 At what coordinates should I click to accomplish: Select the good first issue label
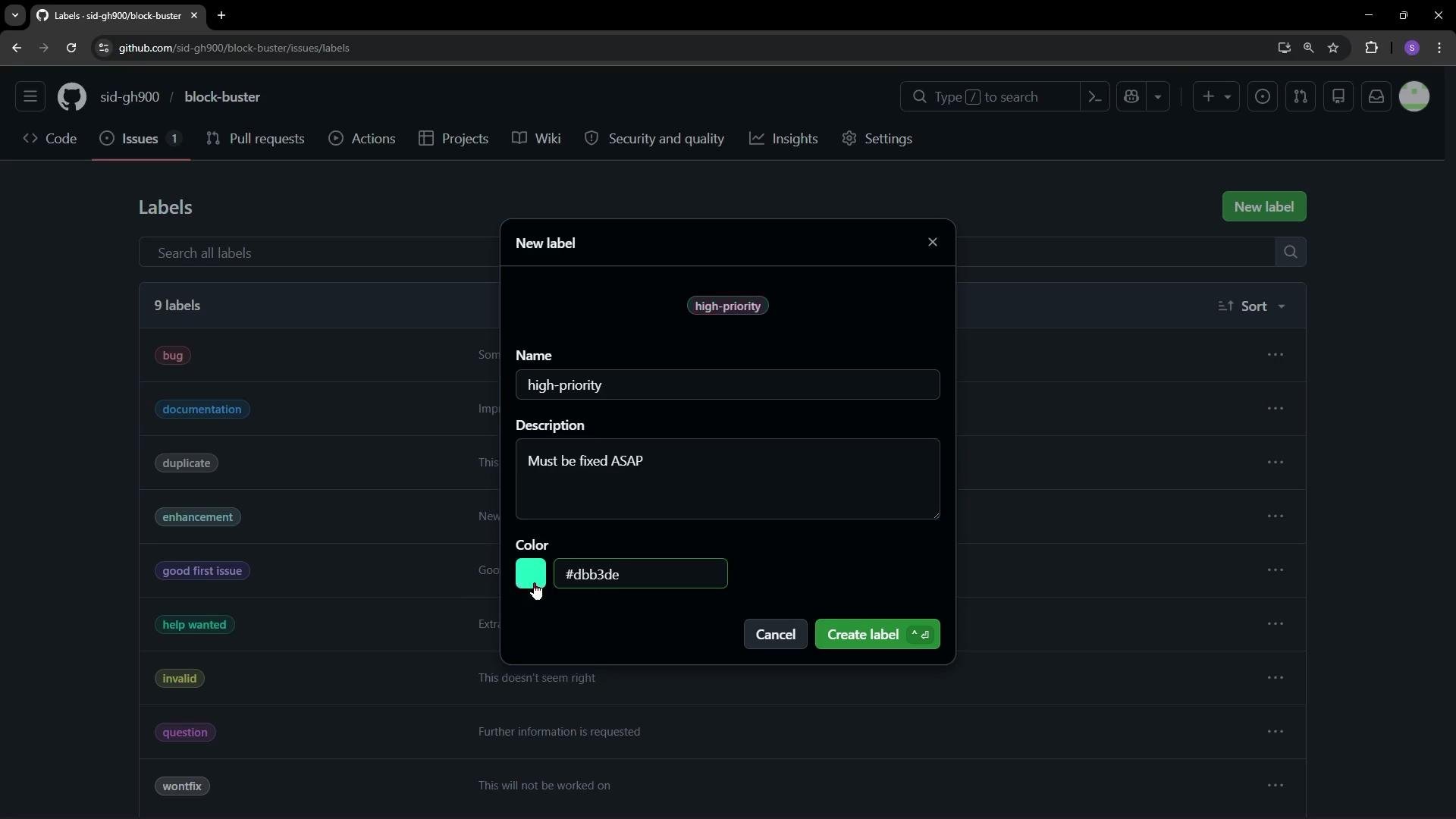202,571
